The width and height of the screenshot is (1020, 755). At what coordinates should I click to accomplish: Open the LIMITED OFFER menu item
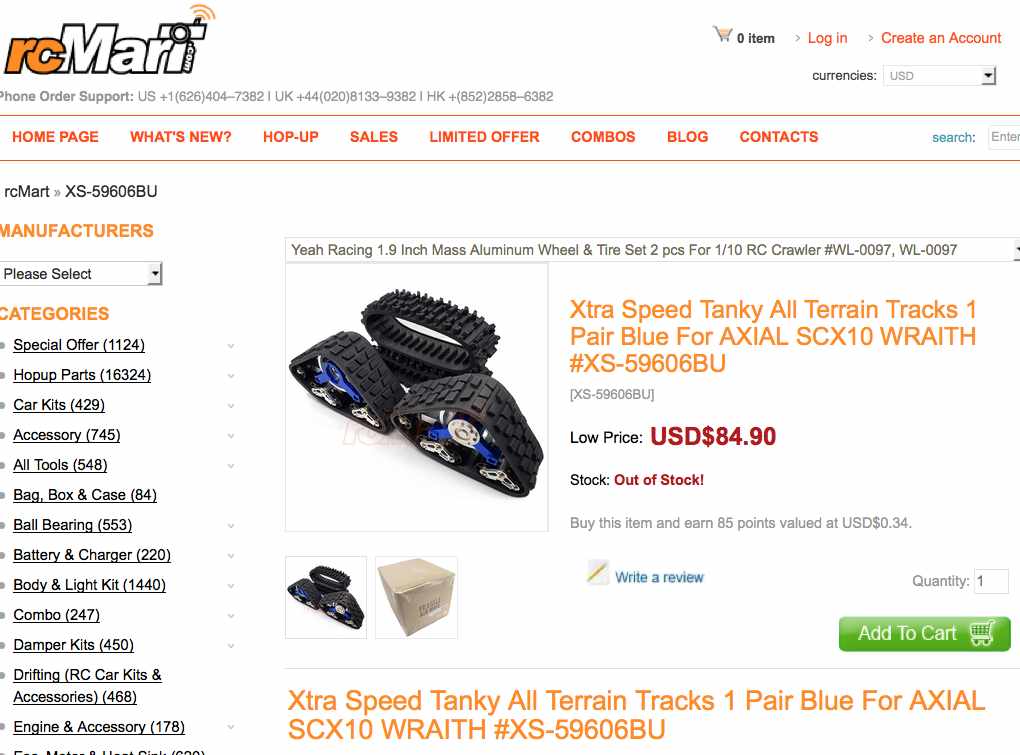pos(484,137)
